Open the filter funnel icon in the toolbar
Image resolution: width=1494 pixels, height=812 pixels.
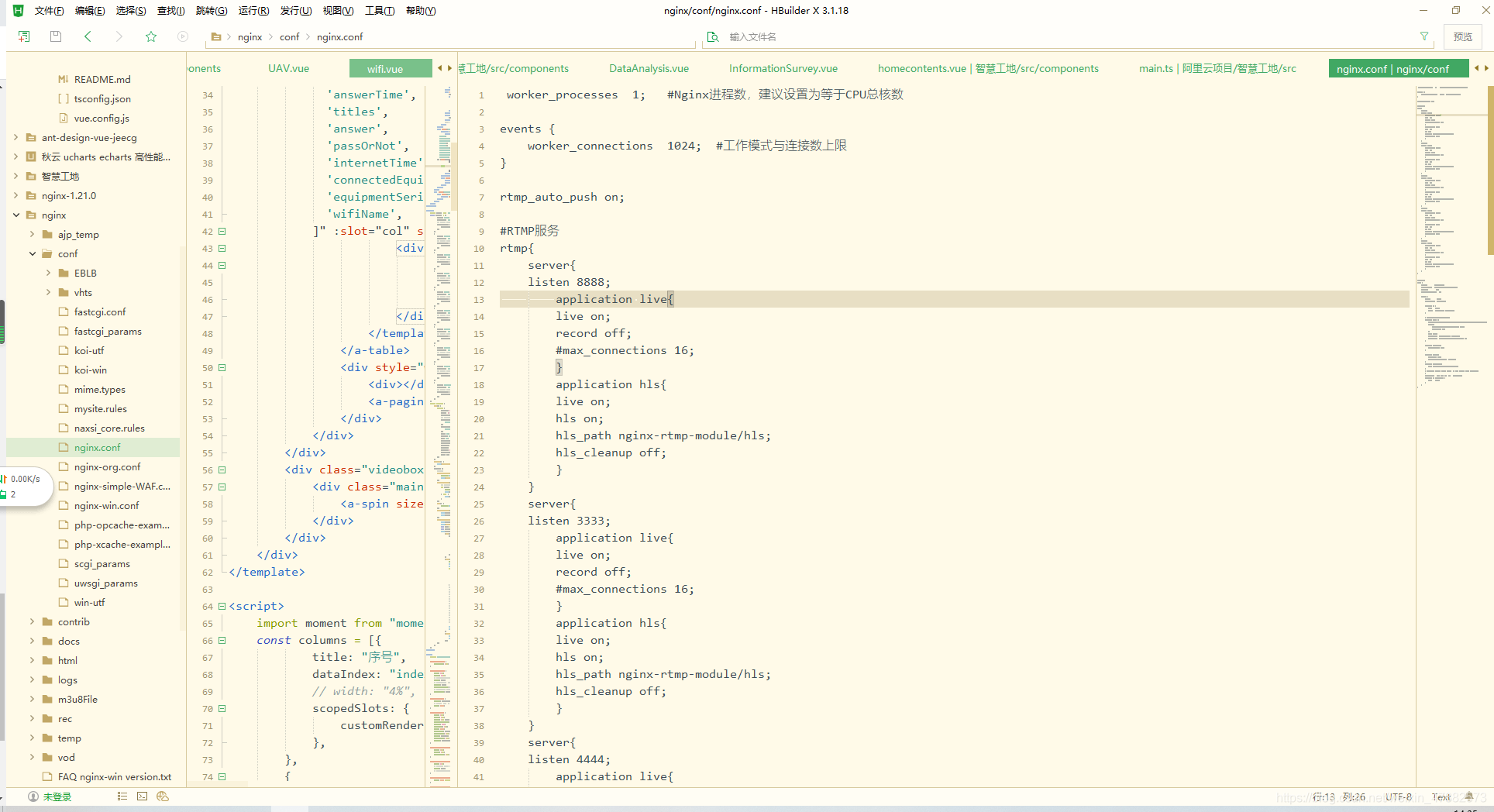click(1423, 36)
